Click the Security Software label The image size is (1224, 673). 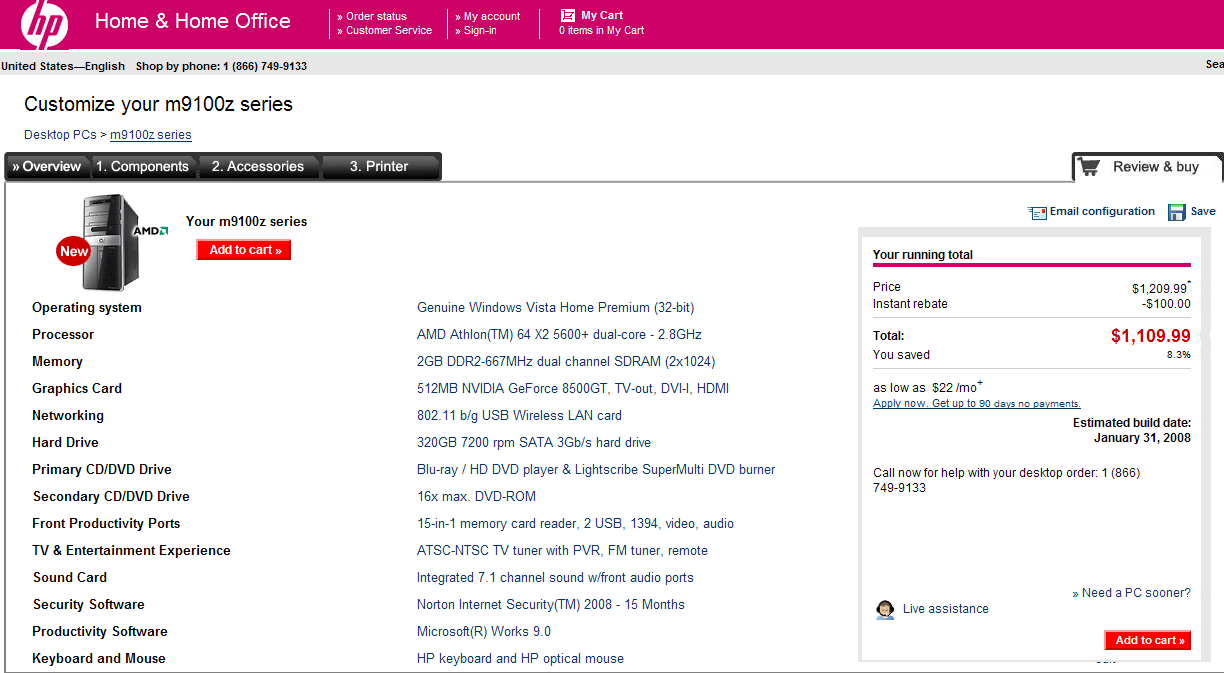tap(88, 605)
